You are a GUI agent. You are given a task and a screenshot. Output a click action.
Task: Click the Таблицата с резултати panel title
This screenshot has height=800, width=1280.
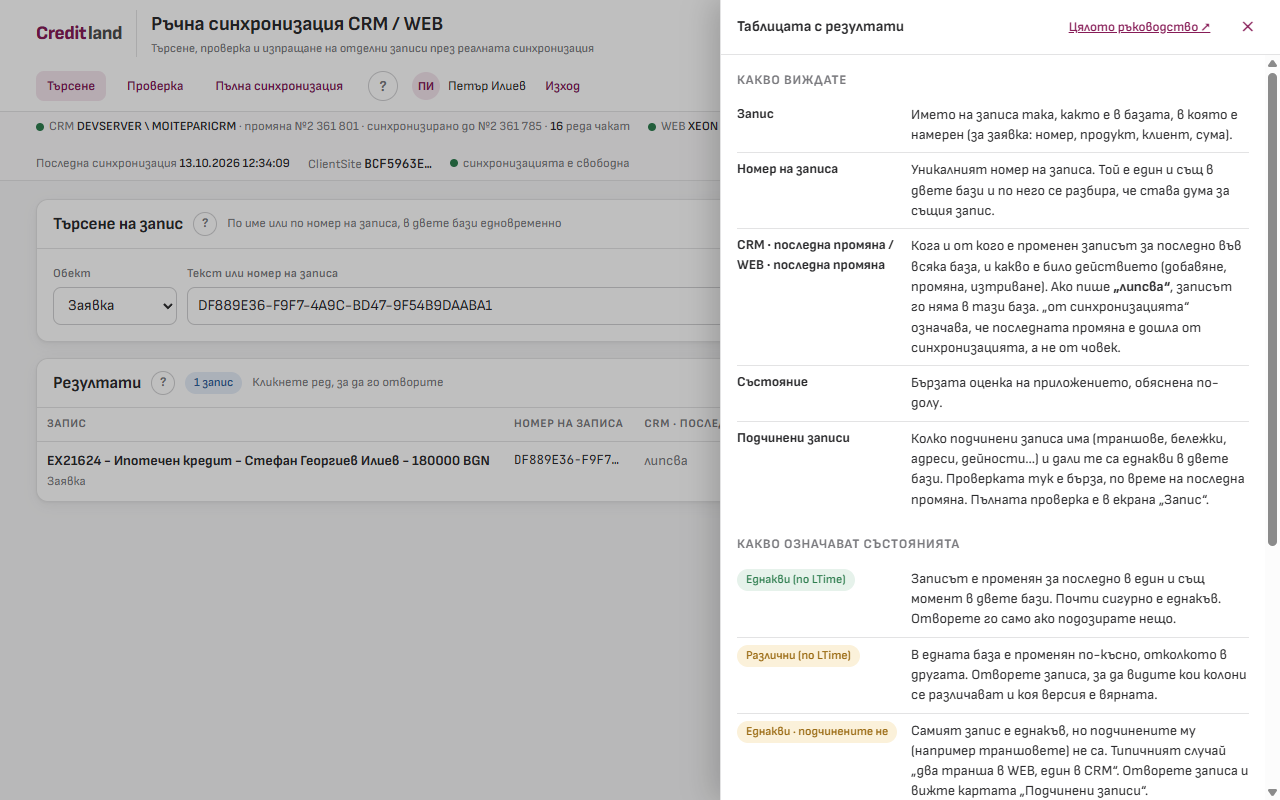[820, 27]
